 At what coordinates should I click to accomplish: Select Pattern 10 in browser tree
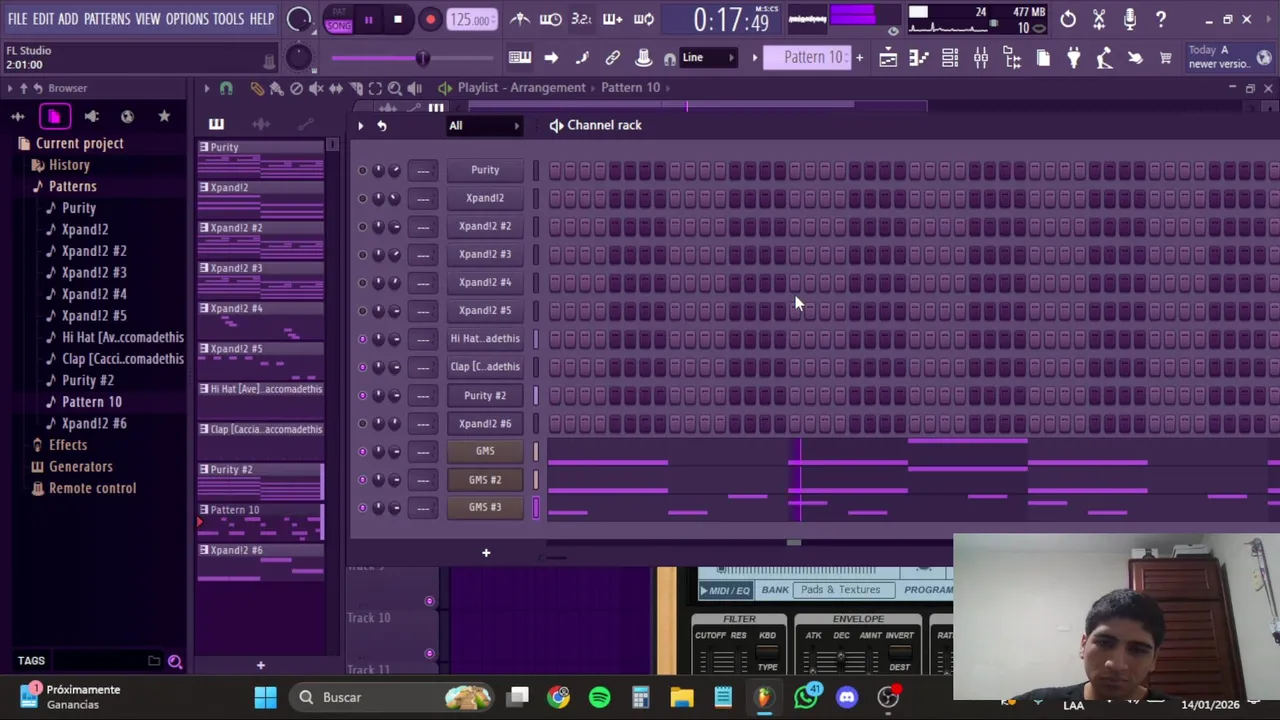click(91, 402)
